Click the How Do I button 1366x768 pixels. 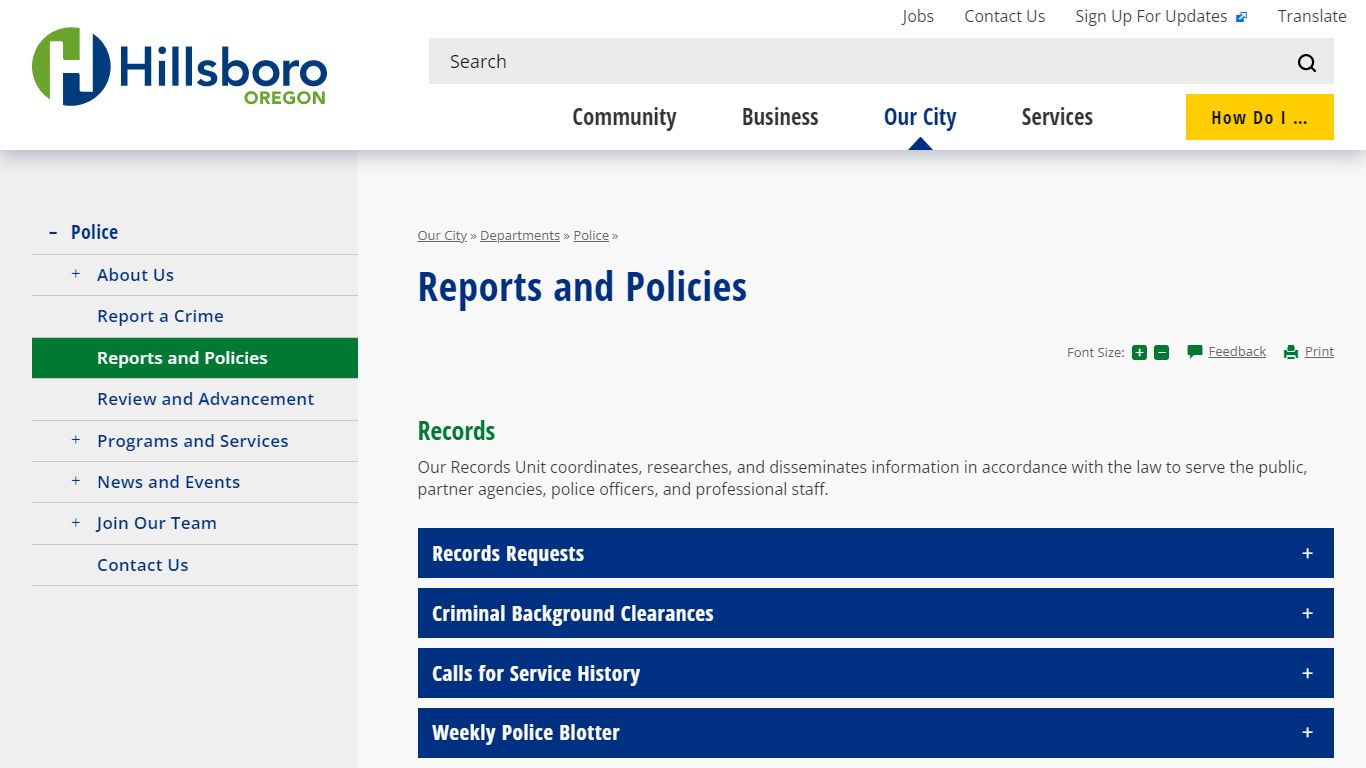[1260, 117]
